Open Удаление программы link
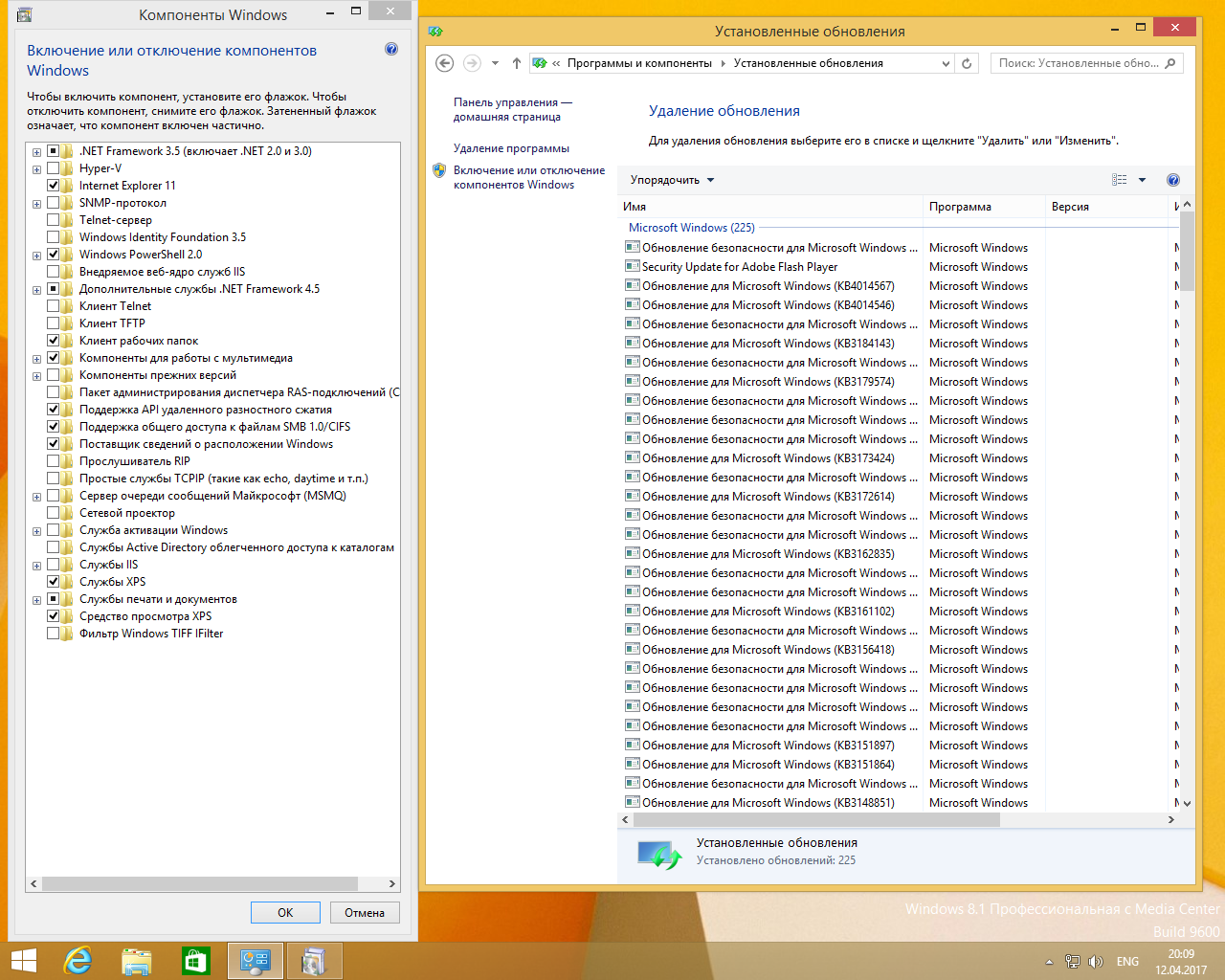Screen dimensions: 1225x980 pyautogui.click(x=511, y=148)
